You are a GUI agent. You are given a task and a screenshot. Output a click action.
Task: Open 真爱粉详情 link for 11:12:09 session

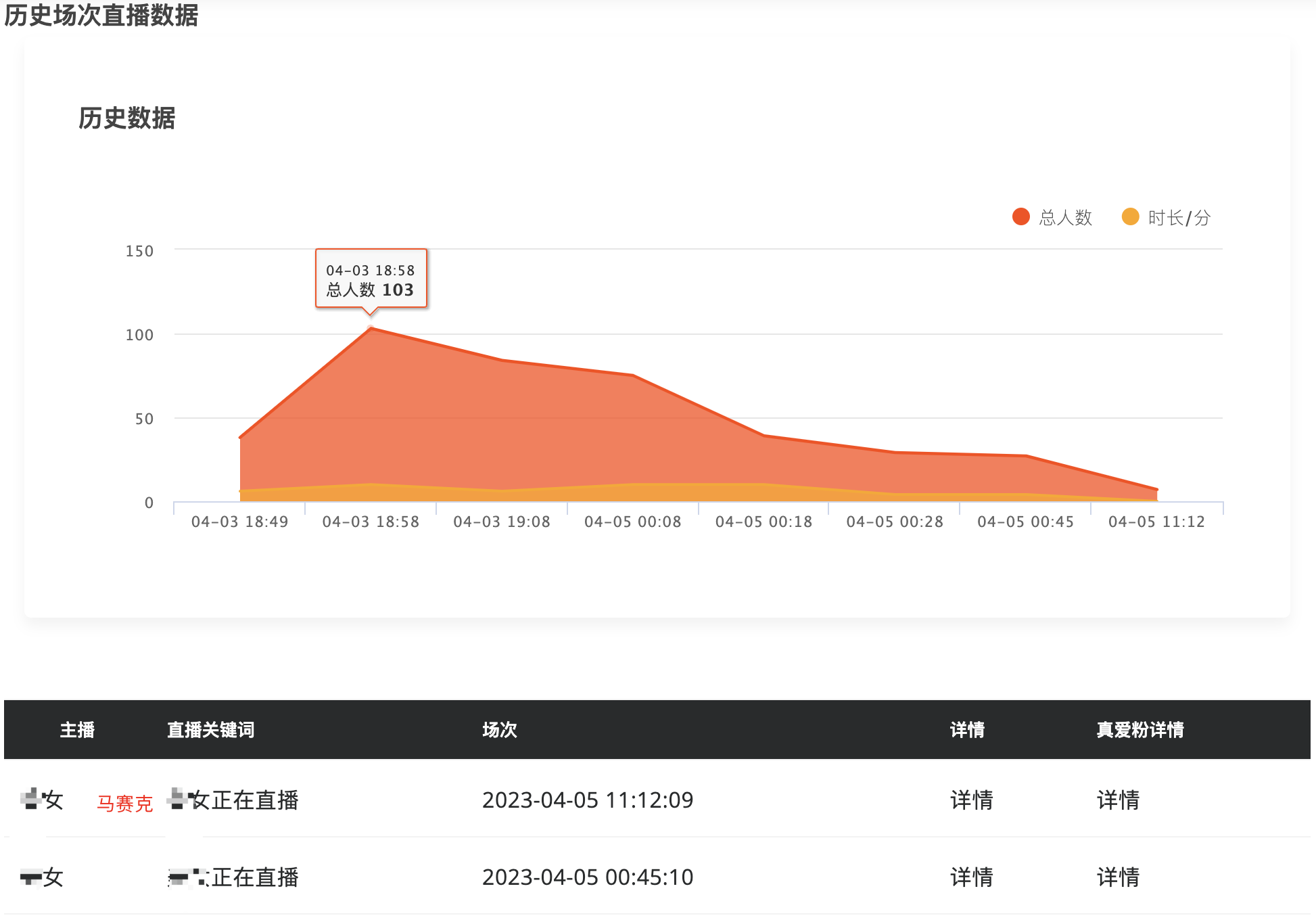point(1118,800)
